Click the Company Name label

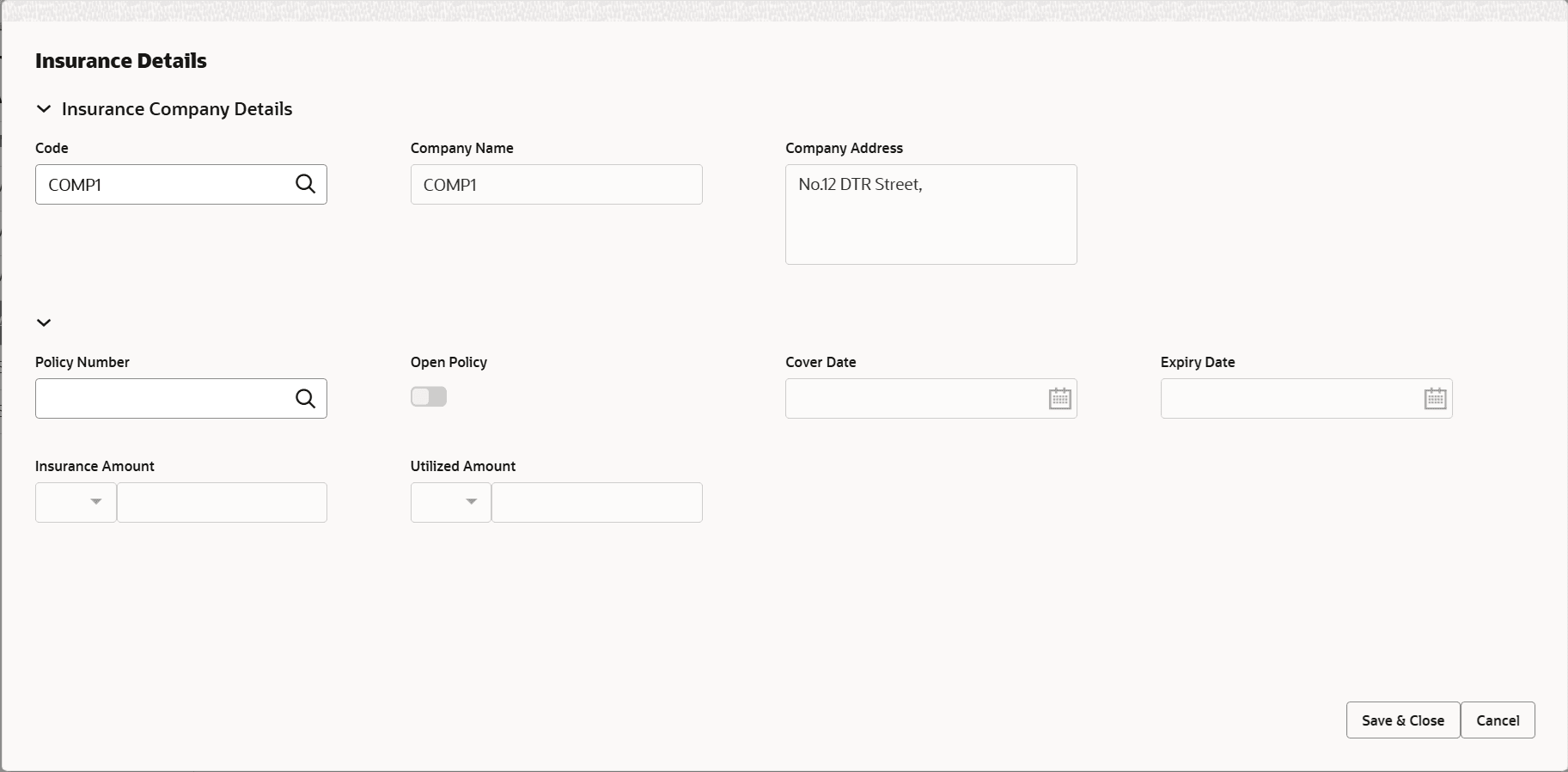coord(462,148)
